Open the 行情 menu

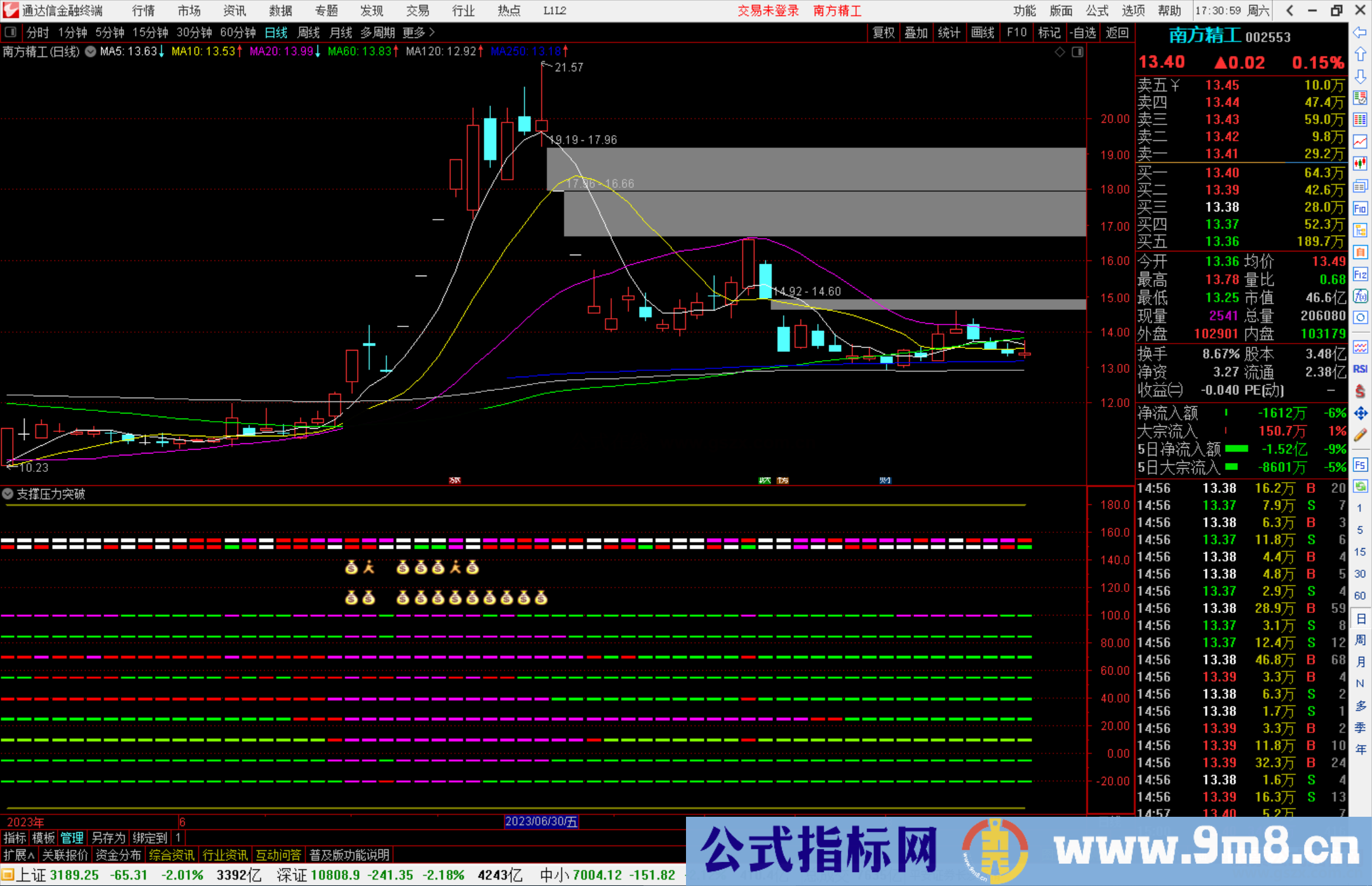tap(144, 11)
